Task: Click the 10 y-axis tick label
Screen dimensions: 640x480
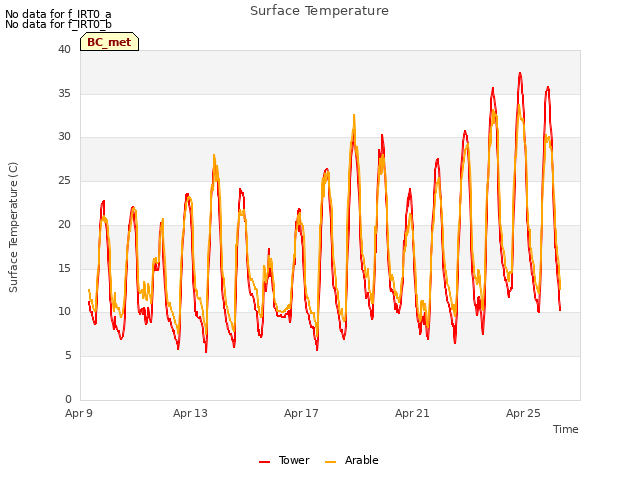Action: pos(64,312)
